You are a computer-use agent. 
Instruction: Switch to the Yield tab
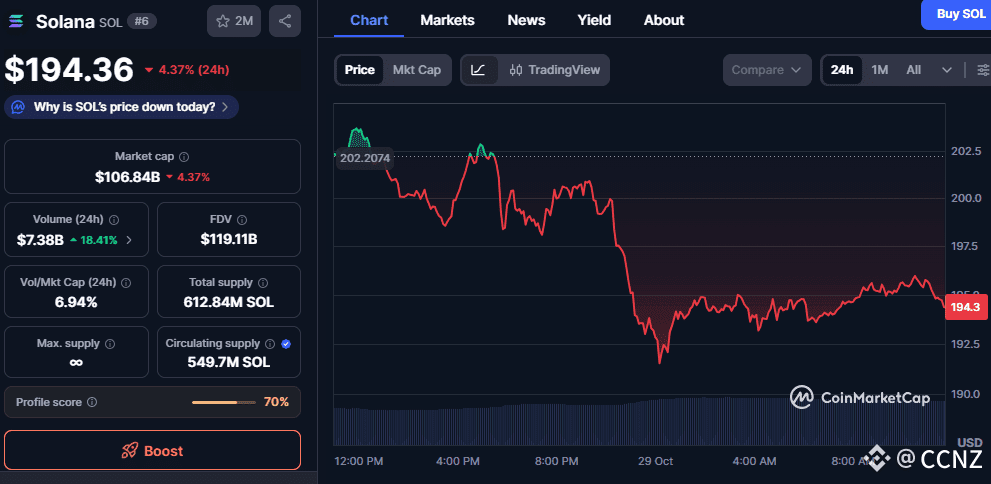point(594,20)
